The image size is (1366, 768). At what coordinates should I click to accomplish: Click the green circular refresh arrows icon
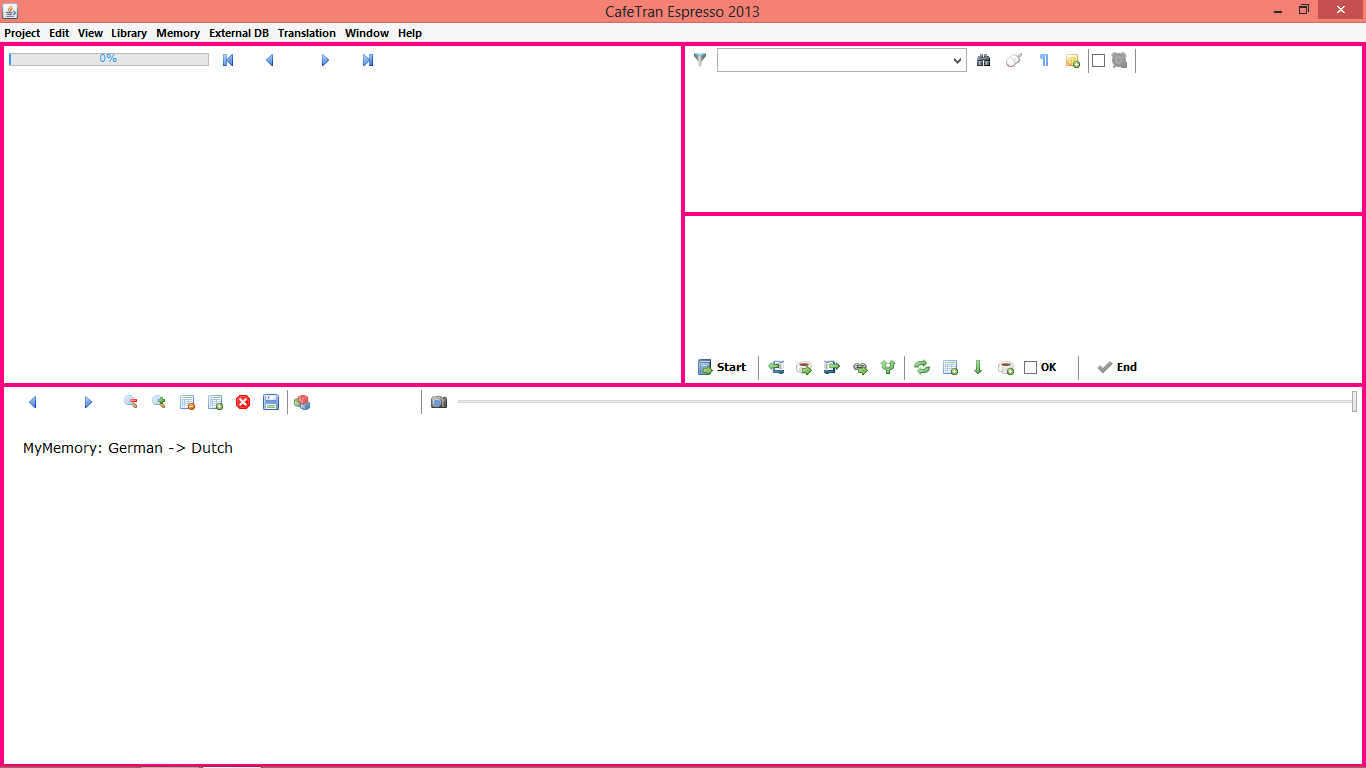(922, 367)
